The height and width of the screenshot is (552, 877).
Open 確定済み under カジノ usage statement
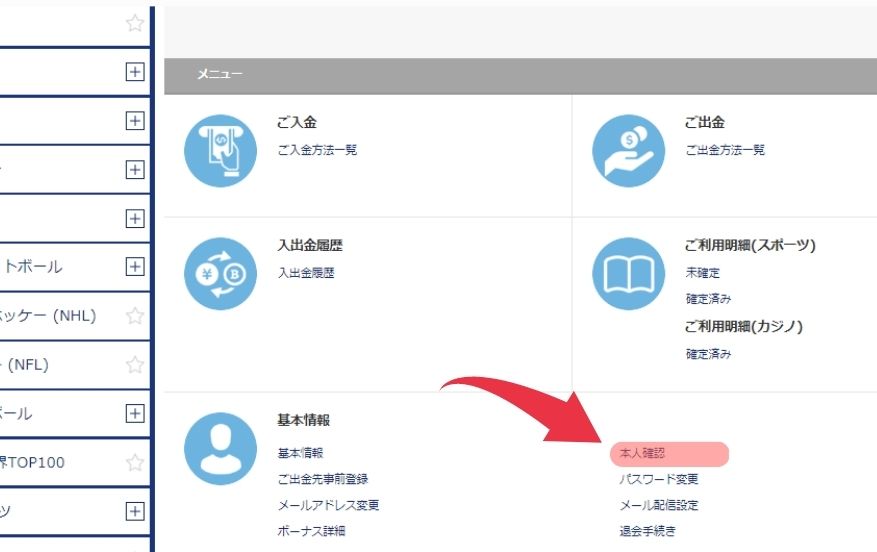pos(709,353)
